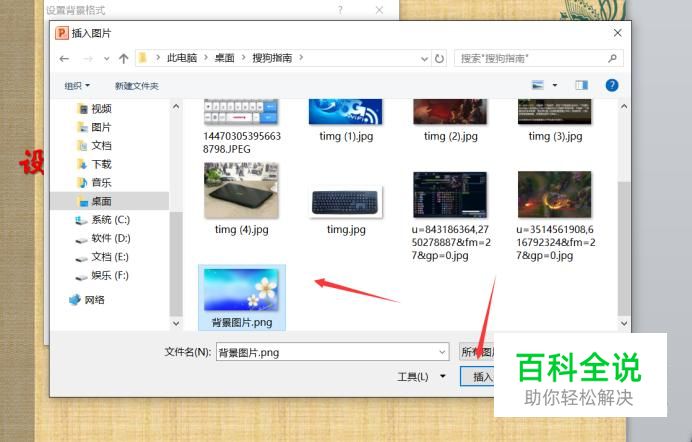Open 软件 (D:) drive
692x442 pixels.
(x=102, y=238)
